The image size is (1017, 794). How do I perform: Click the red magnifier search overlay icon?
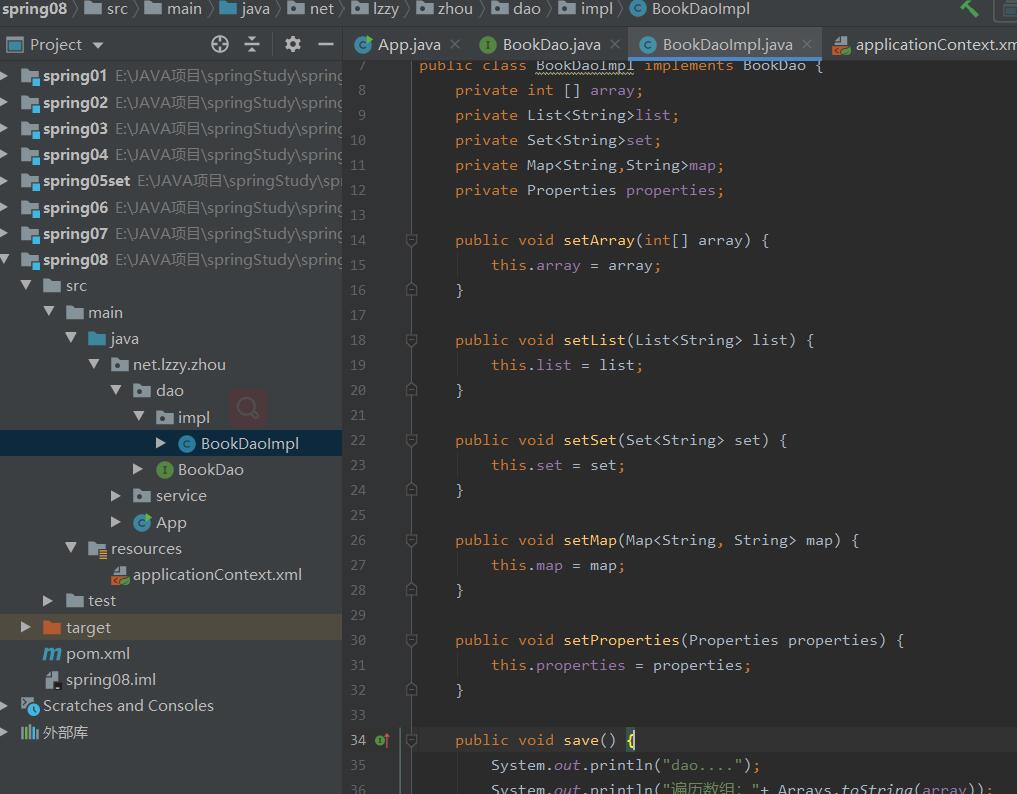point(248,408)
